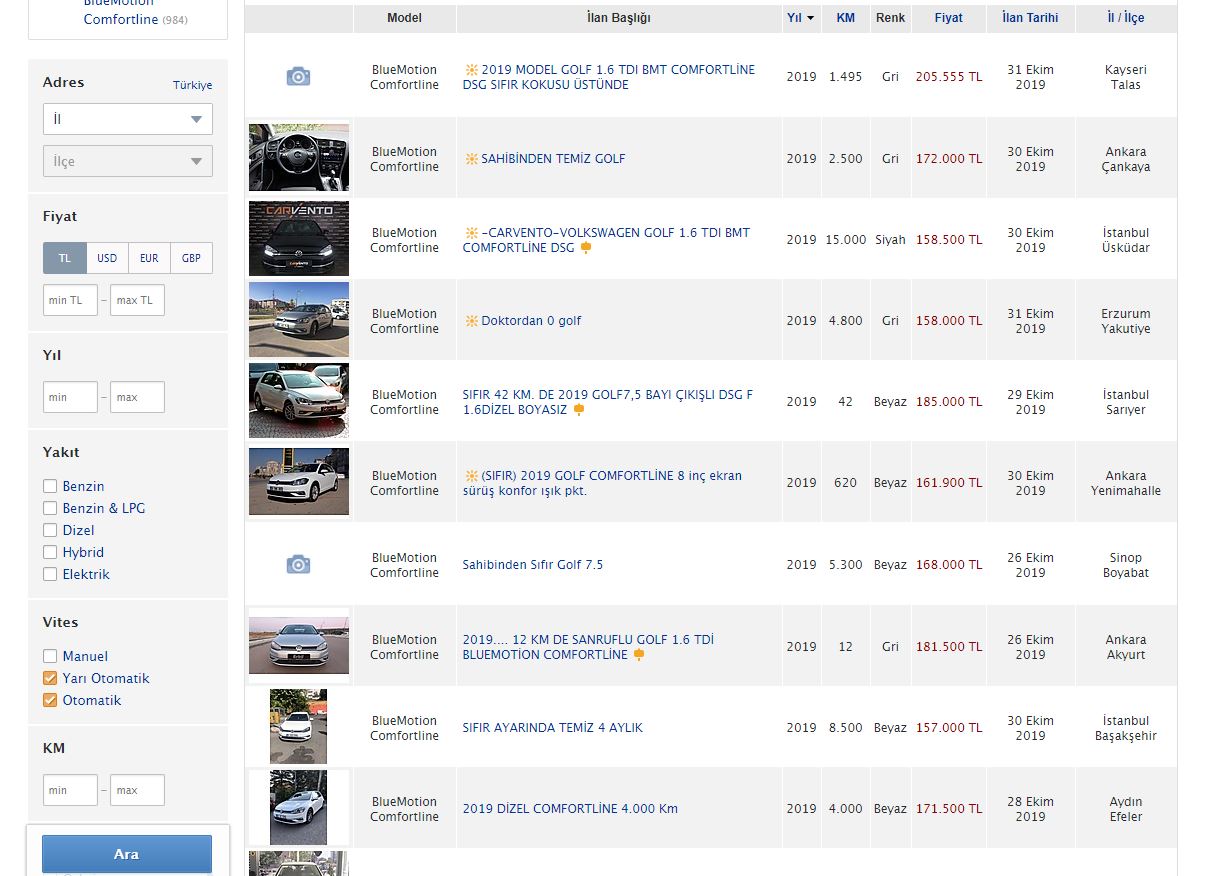Open SIFIR AYARINDA TEMİZ 4 AYLIK listing

[552, 728]
